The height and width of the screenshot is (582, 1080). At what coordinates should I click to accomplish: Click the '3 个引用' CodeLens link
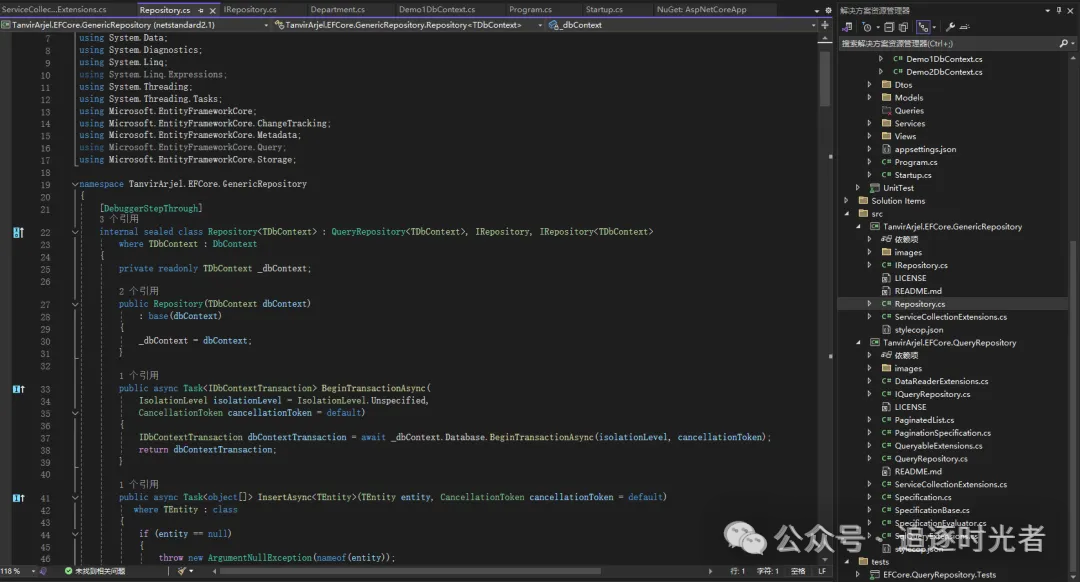[119, 219]
